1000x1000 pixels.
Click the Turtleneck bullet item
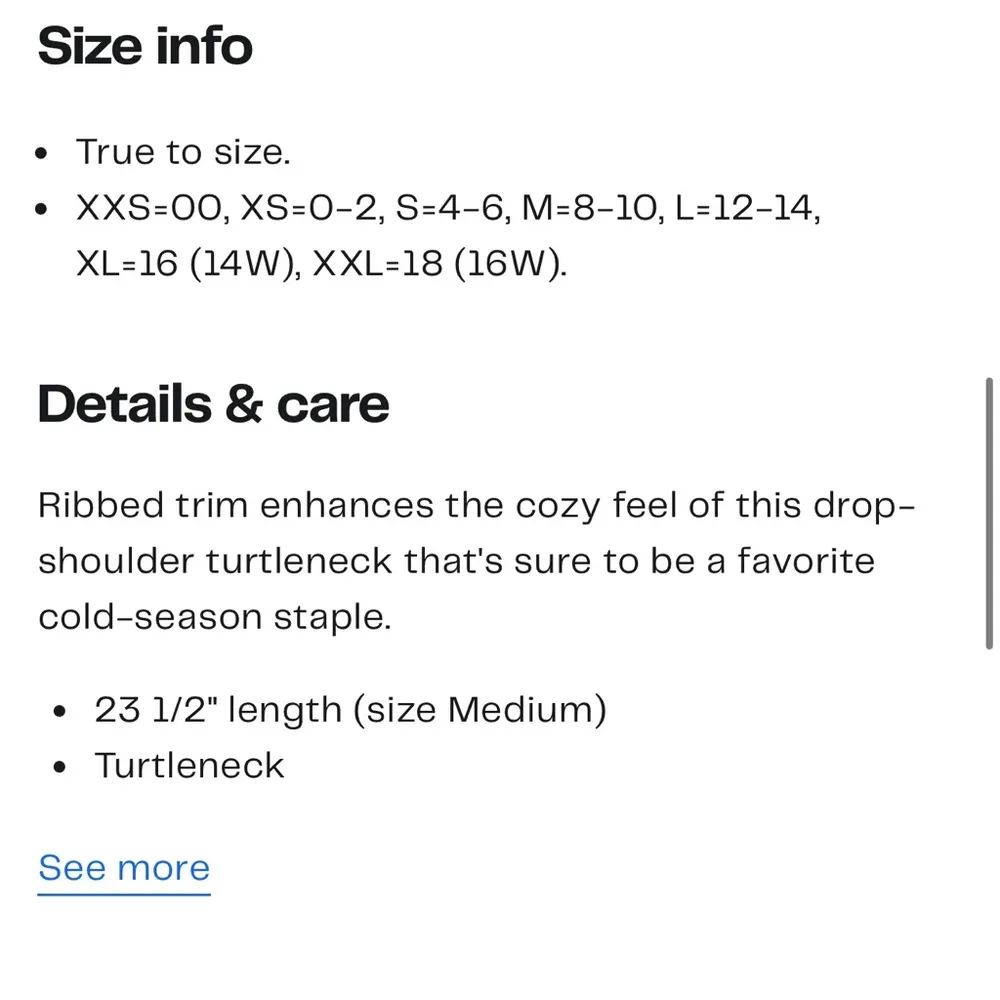tap(189, 766)
